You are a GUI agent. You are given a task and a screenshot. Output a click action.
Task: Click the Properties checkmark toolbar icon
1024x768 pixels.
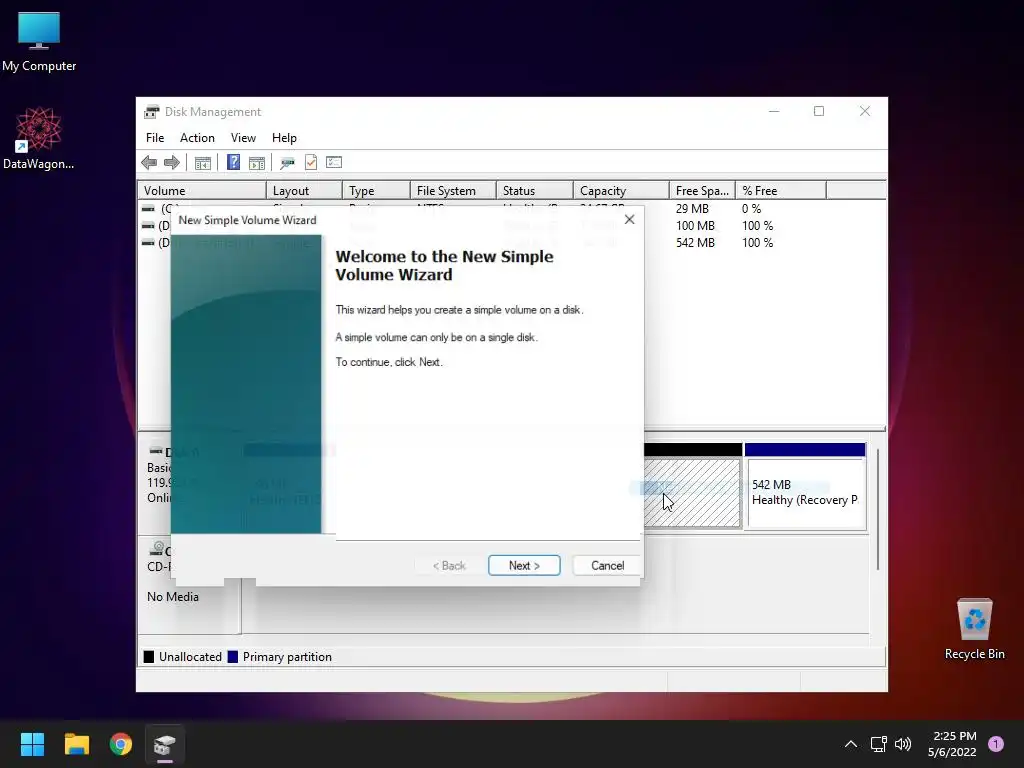(311, 163)
